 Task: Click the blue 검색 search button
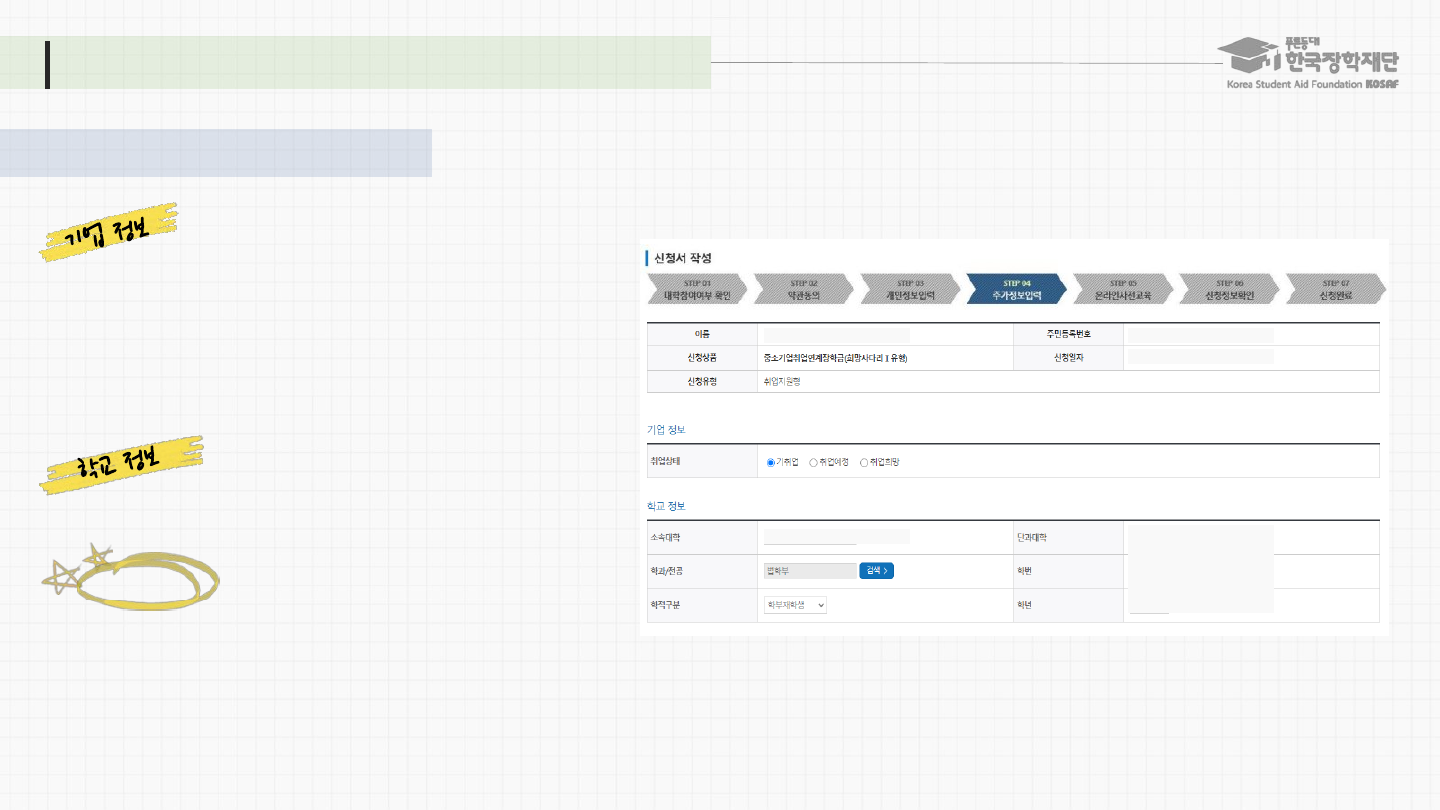tap(876, 571)
